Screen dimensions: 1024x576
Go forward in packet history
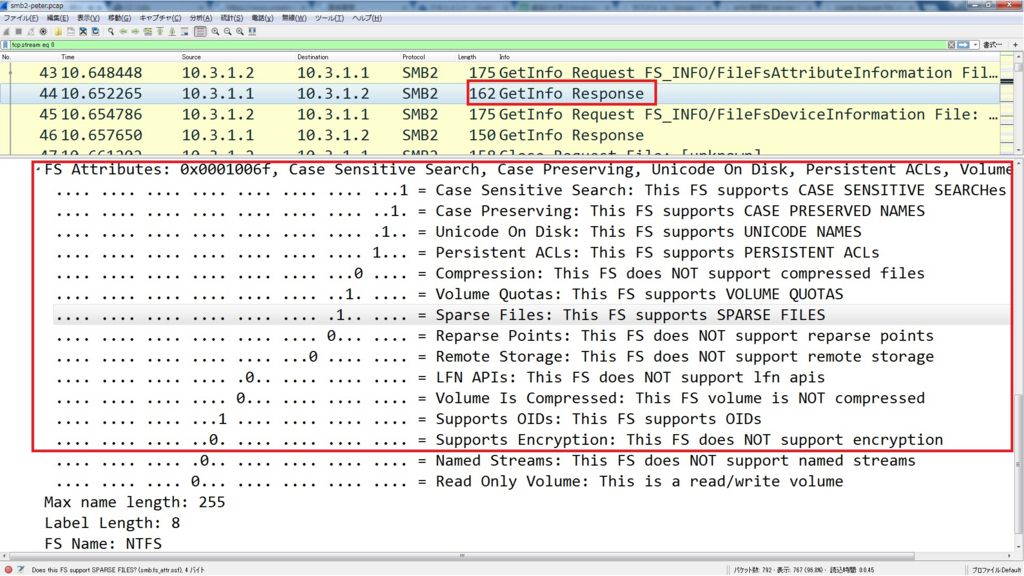[135, 31]
